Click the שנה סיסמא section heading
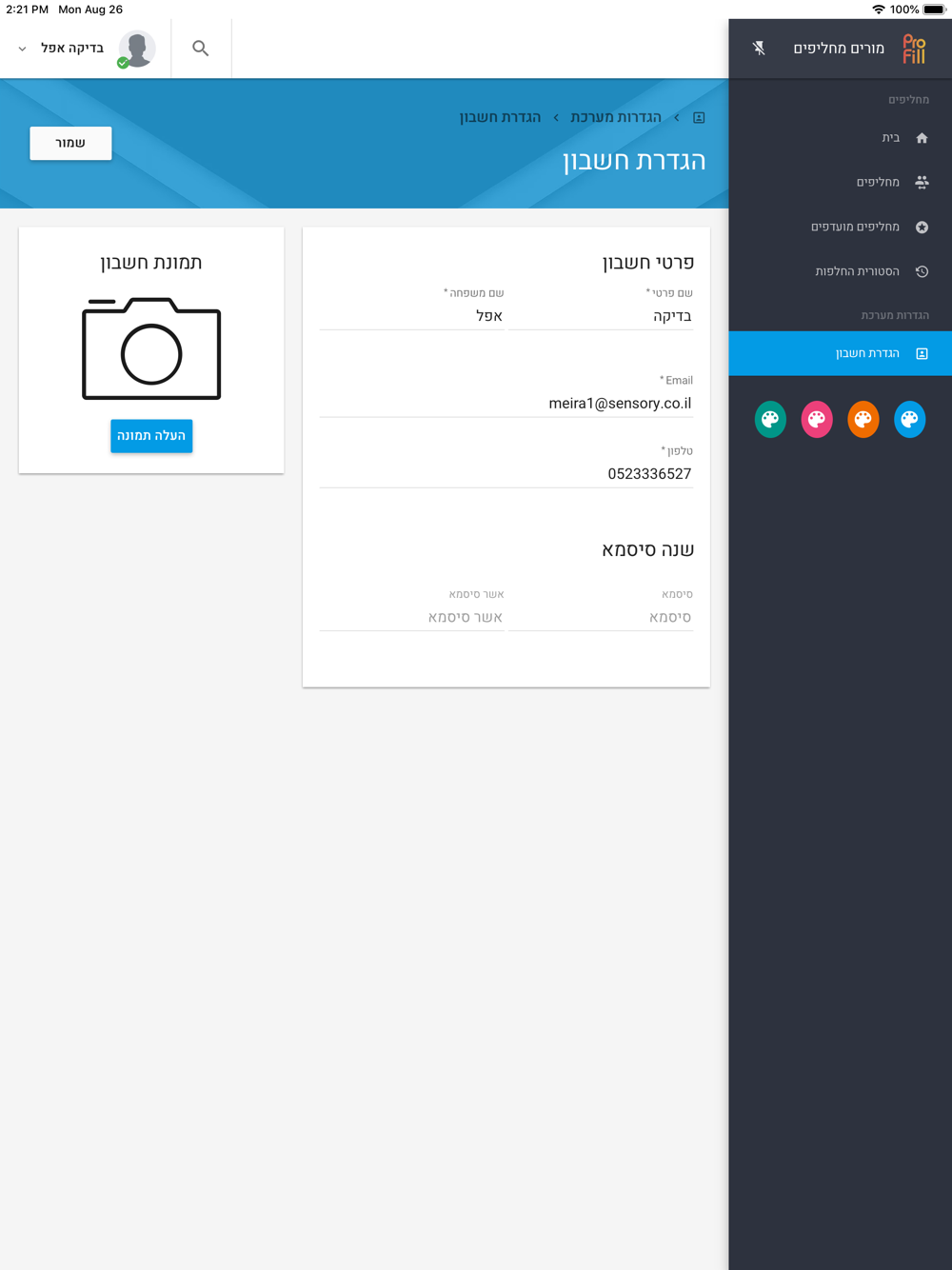This screenshot has height=1270, width=952. coord(648,549)
